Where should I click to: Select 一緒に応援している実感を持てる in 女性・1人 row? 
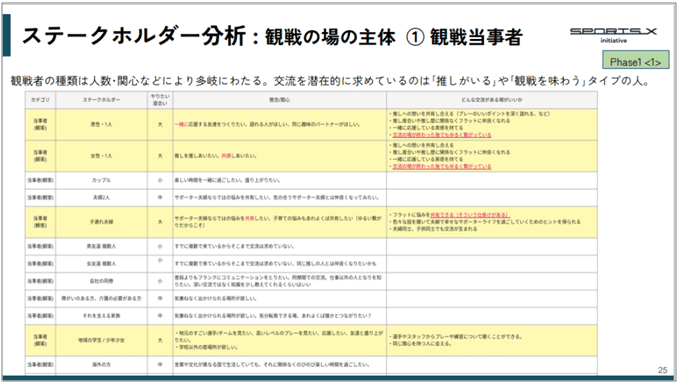tap(427, 160)
